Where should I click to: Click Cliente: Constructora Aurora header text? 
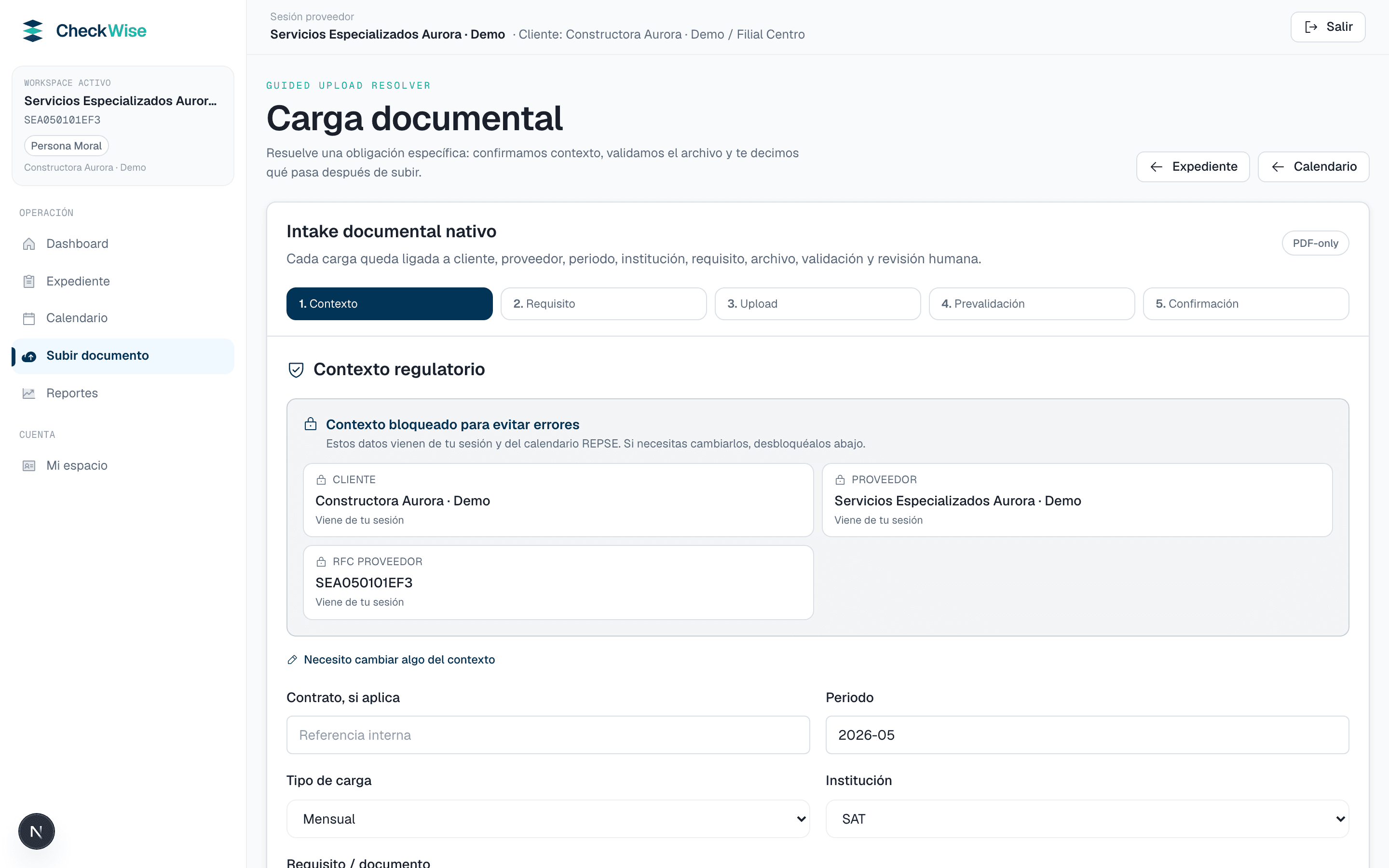(x=662, y=34)
